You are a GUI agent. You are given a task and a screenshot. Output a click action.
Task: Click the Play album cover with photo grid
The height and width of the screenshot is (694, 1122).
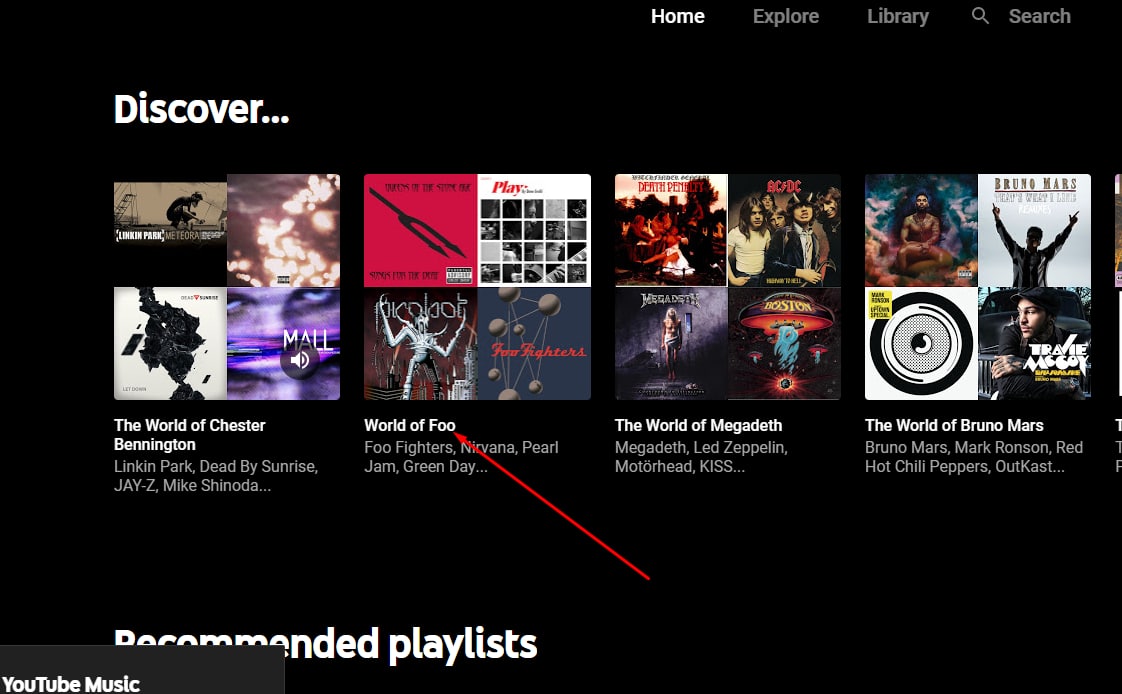[535, 230]
